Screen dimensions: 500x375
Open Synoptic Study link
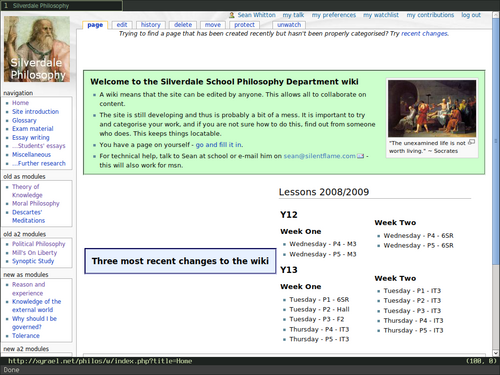click(x=33, y=261)
